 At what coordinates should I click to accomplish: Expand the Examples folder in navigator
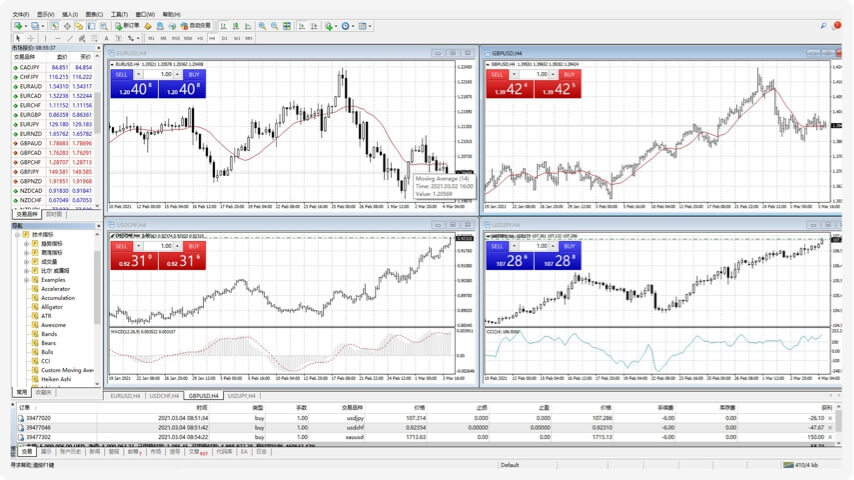[27, 280]
